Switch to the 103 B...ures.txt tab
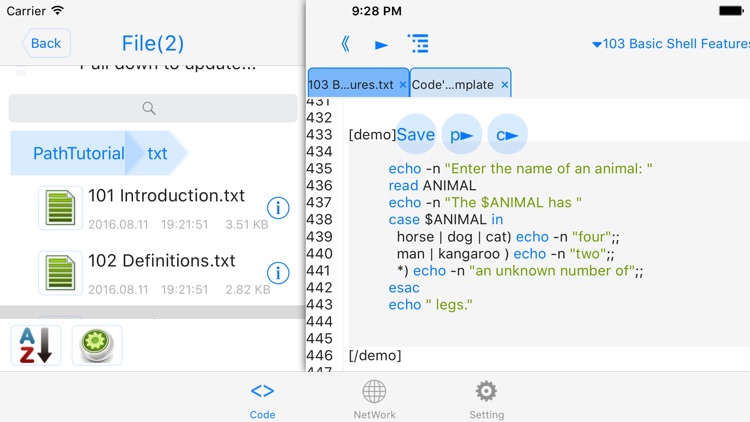750x422 pixels. (350, 85)
